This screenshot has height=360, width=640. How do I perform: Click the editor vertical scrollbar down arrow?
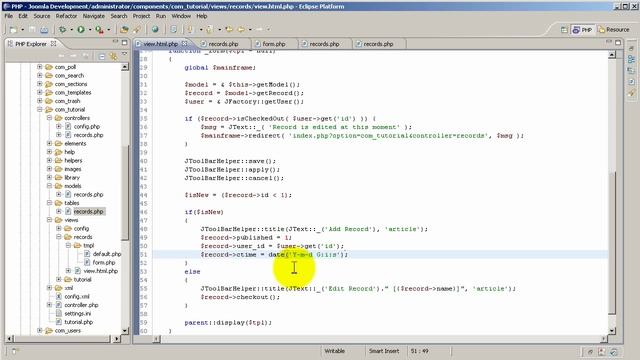tap(612, 330)
